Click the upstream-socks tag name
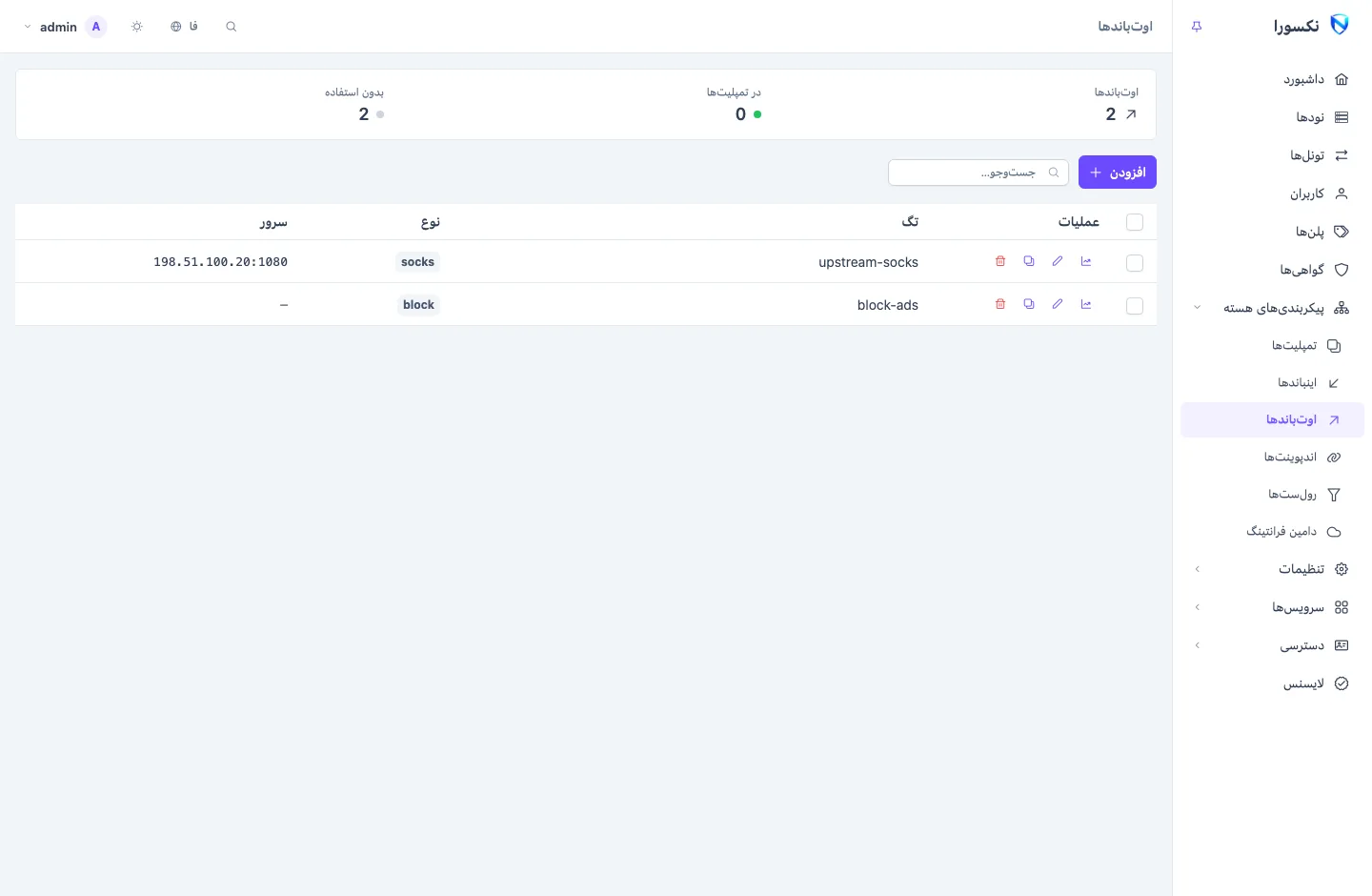The image size is (1372, 896). pyautogui.click(x=868, y=262)
